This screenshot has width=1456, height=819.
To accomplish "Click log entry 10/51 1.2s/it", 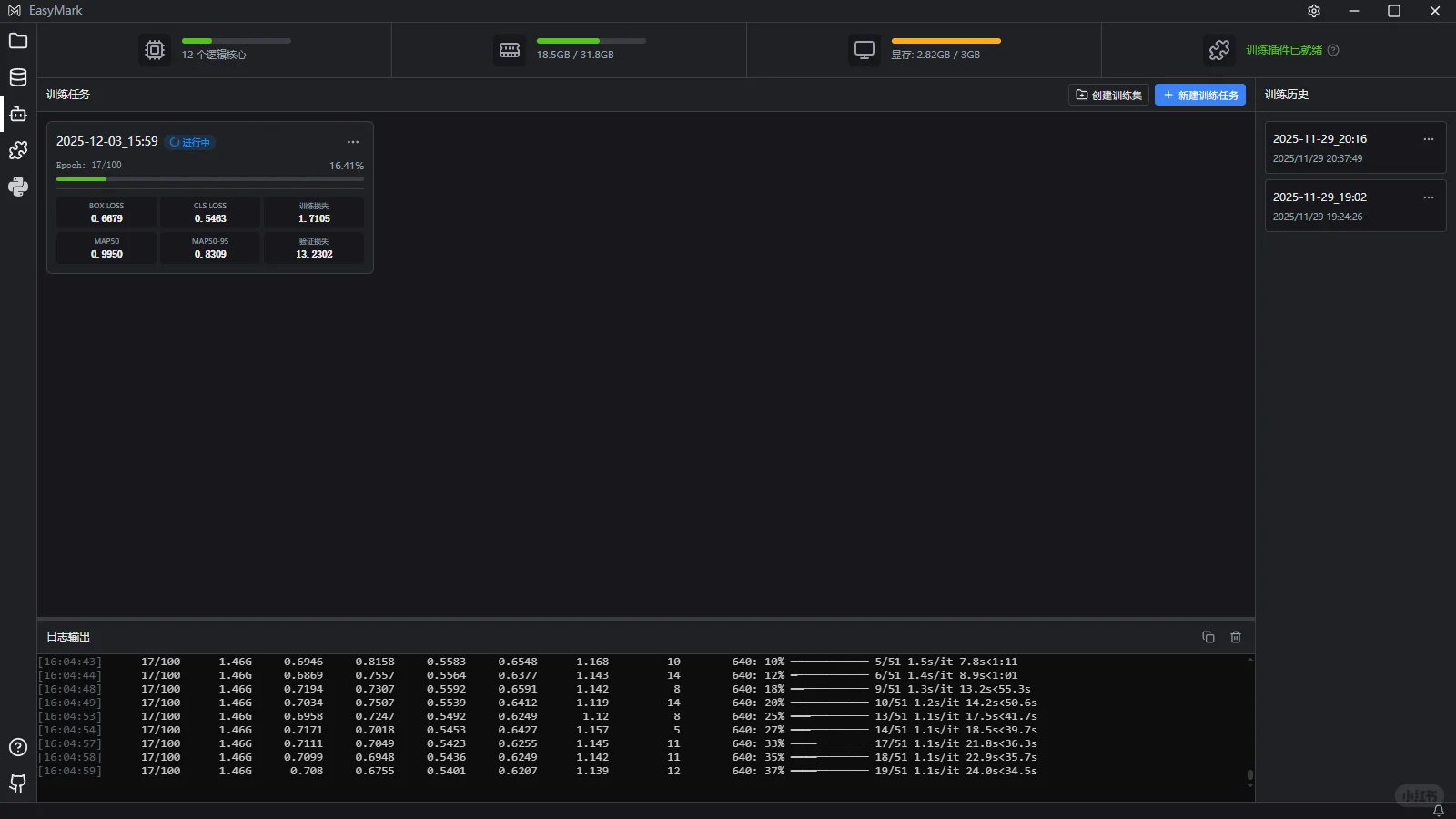I will coord(956,703).
